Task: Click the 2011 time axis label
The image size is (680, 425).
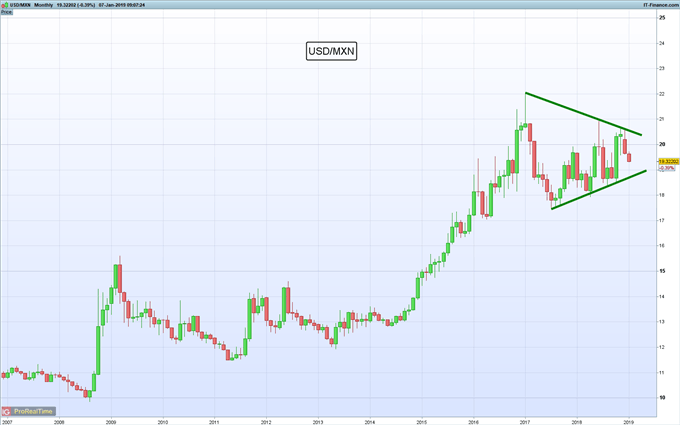Action: point(214,422)
